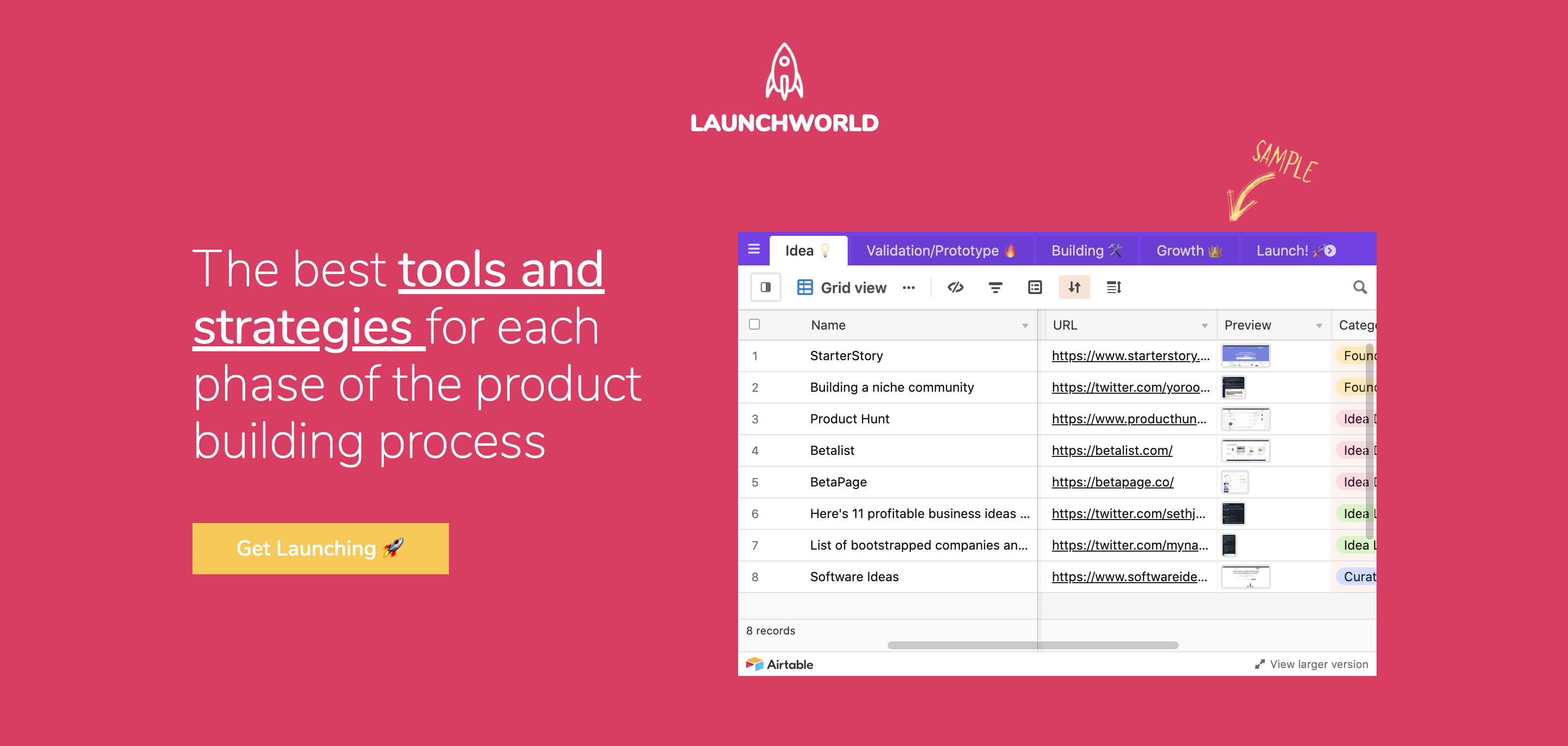The width and height of the screenshot is (1568, 746).
Task: Tick the select-all checkbox in header
Action: [754, 324]
